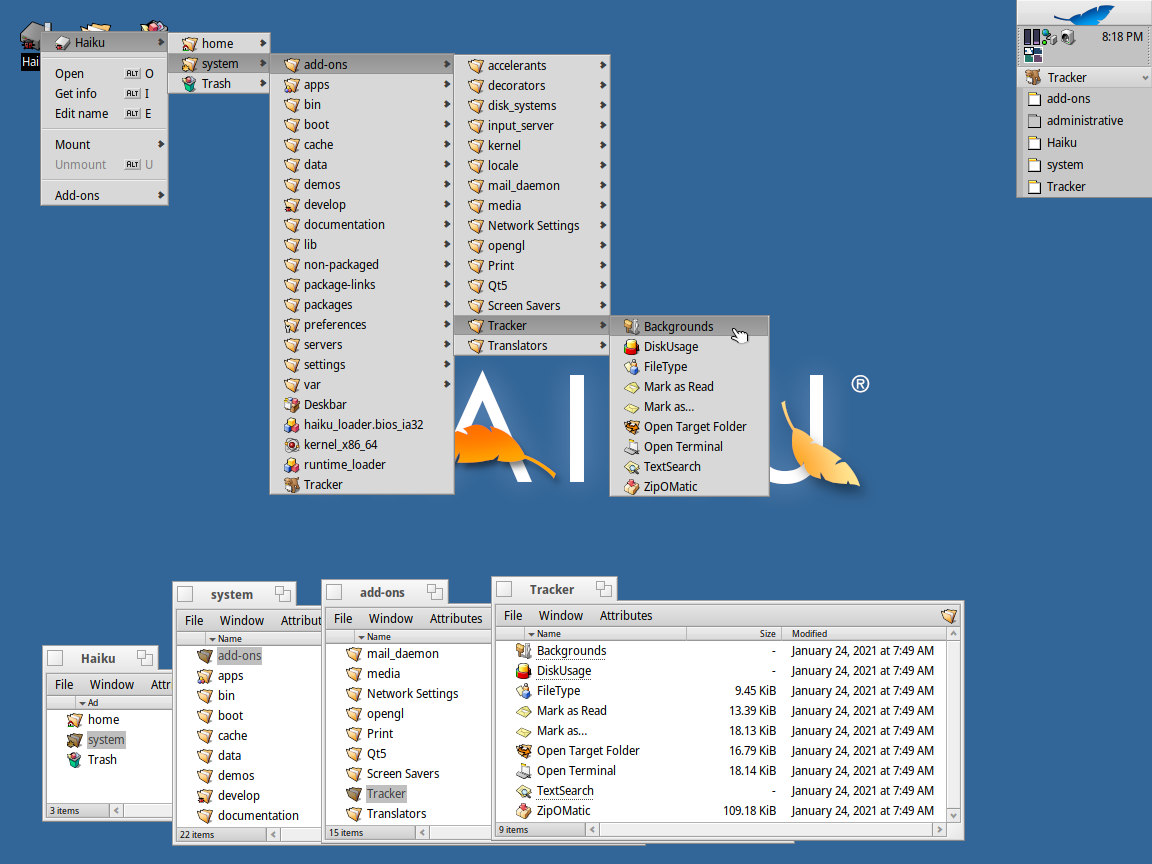Click the administrative window entry in Deskbar
Viewport: 1152px width, 864px height.
(x=1084, y=120)
